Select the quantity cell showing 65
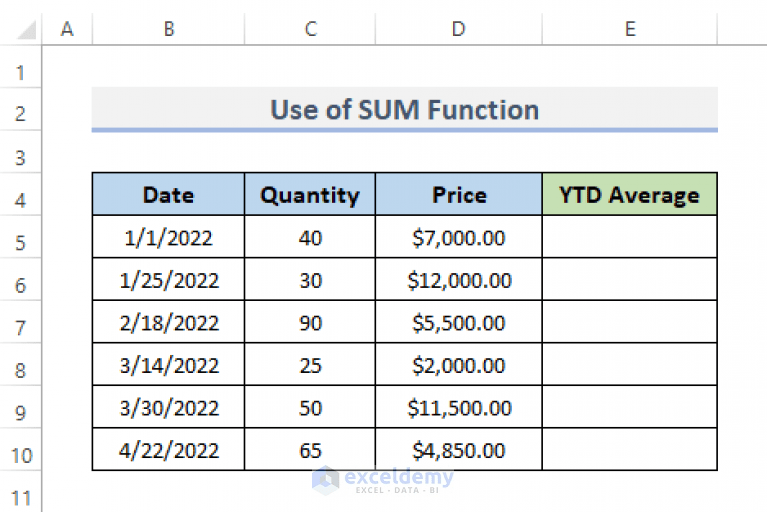The image size is (767, 512). click(310, 449)
